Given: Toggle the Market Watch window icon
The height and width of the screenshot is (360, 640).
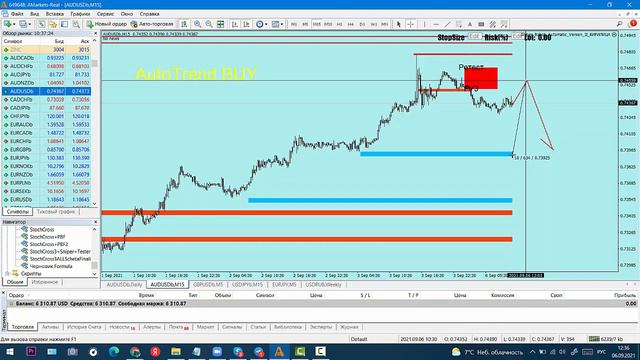Looking at the screenshot, I should click(x=42, y=24).
